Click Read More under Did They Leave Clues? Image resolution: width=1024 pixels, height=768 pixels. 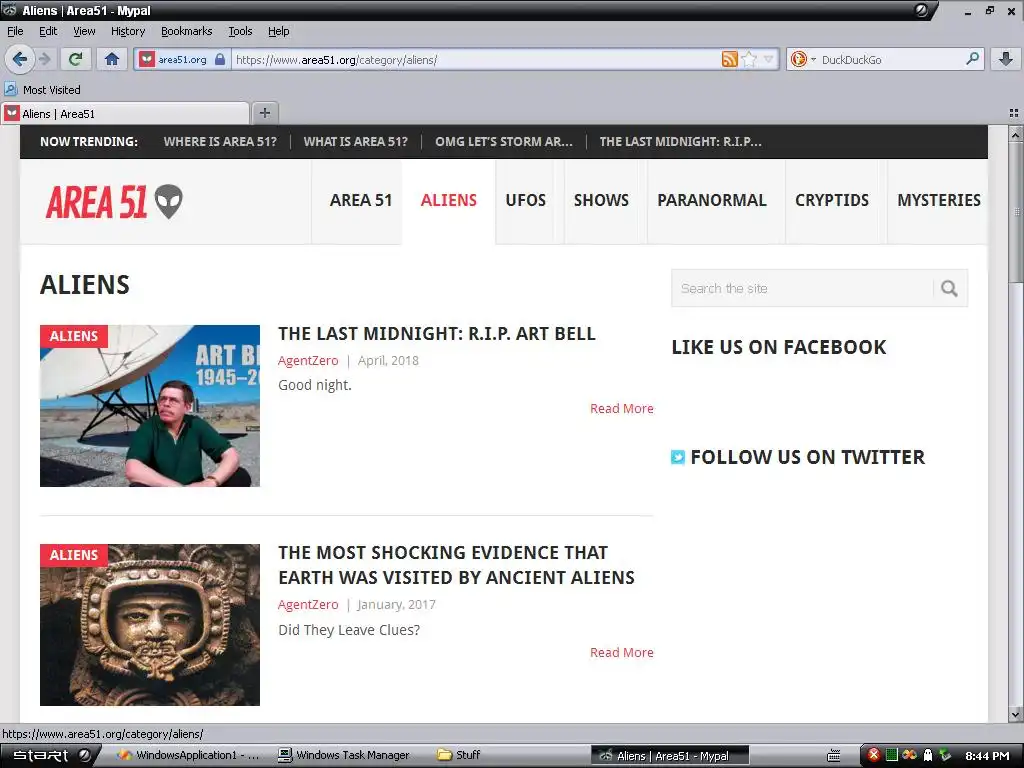(x=622, y=652)
